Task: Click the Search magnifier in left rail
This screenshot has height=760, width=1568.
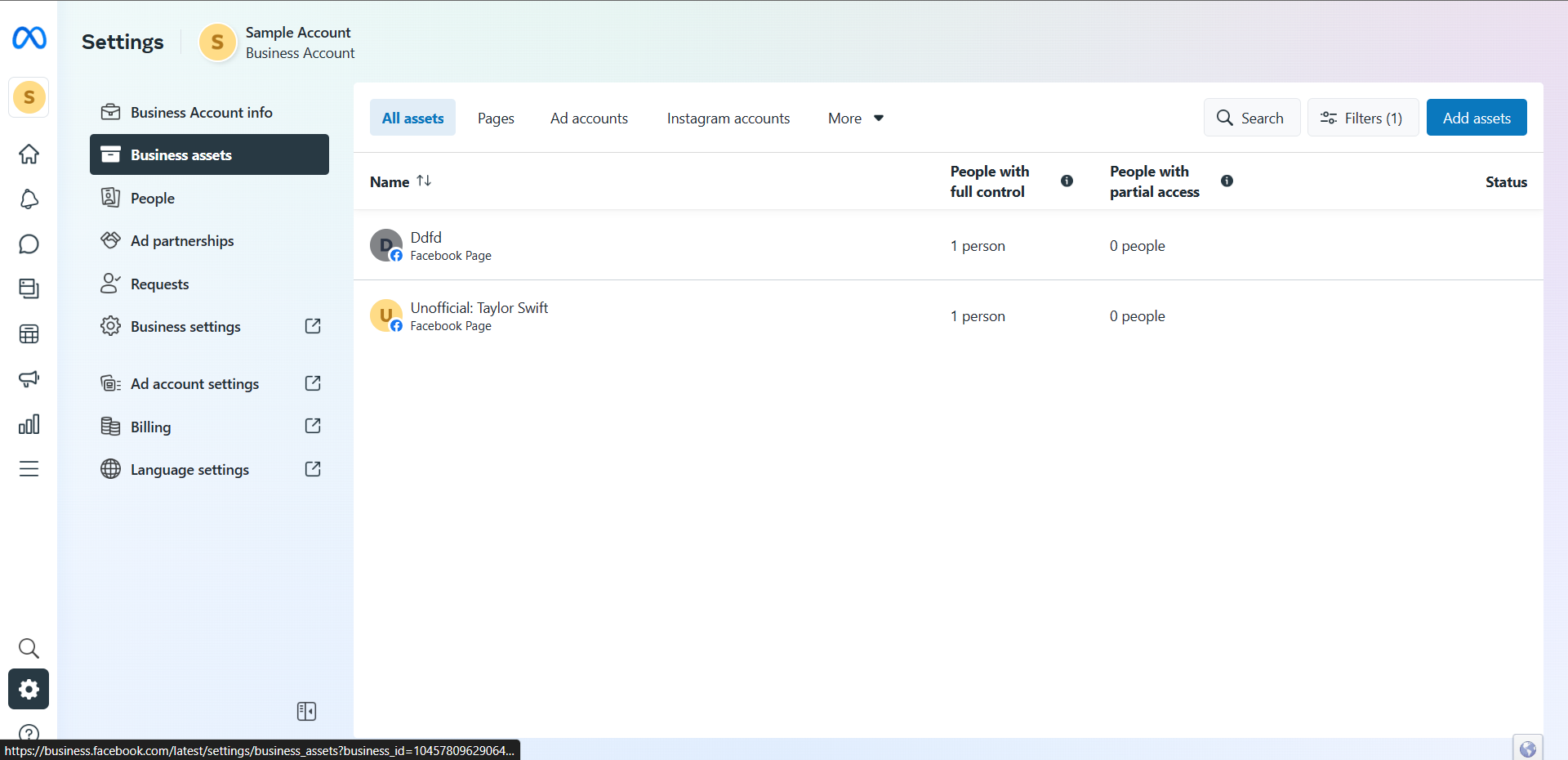Action: pos(29,648)
